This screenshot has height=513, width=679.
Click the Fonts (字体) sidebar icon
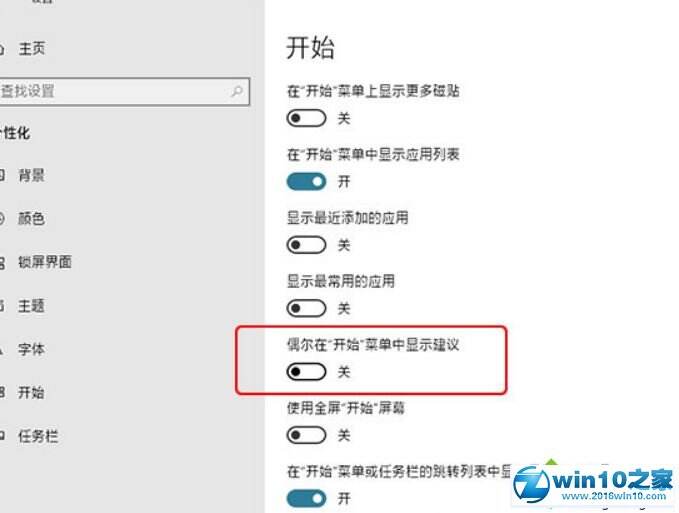point(1,349)
